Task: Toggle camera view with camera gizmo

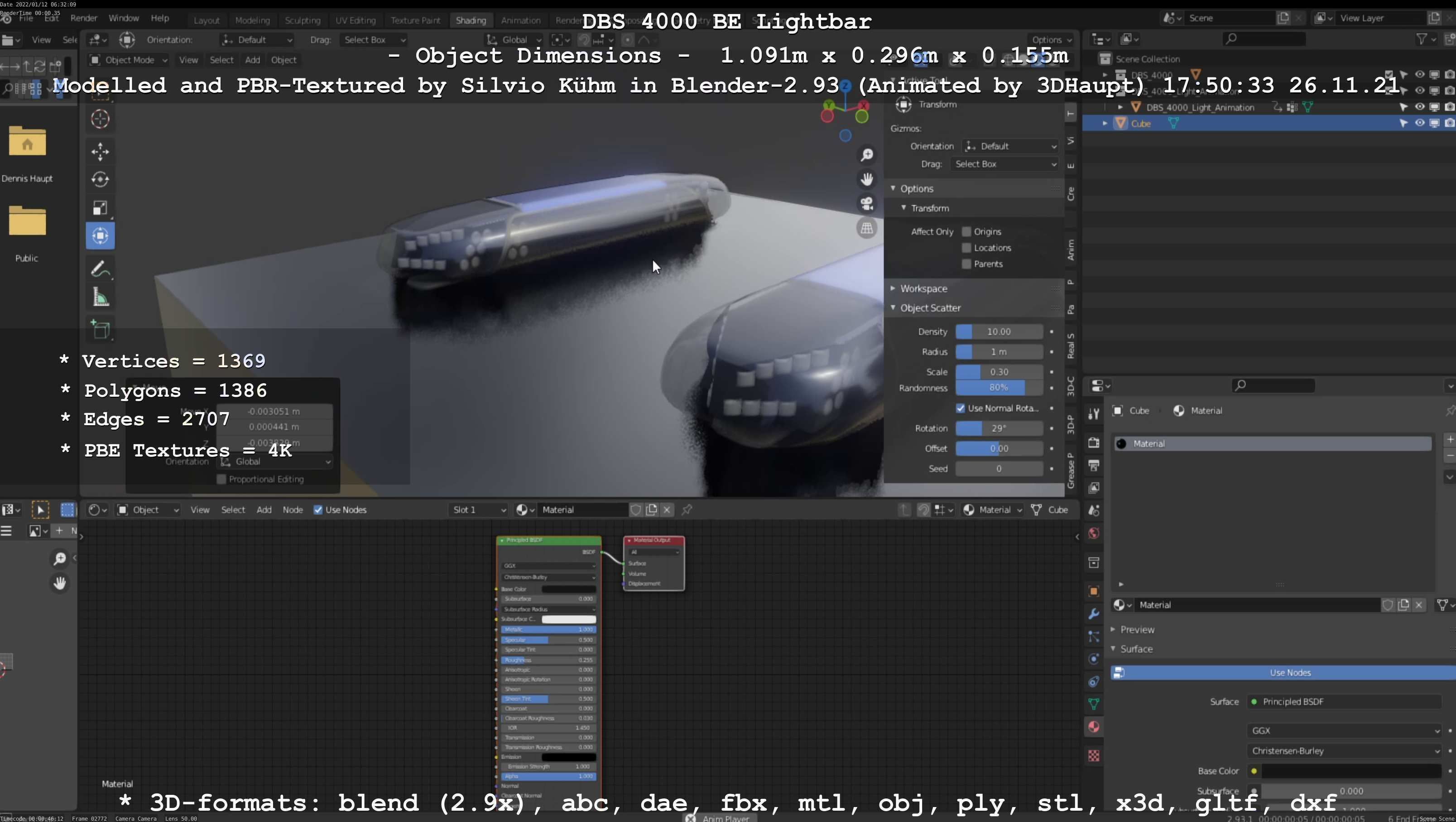Action: point(866,203)
